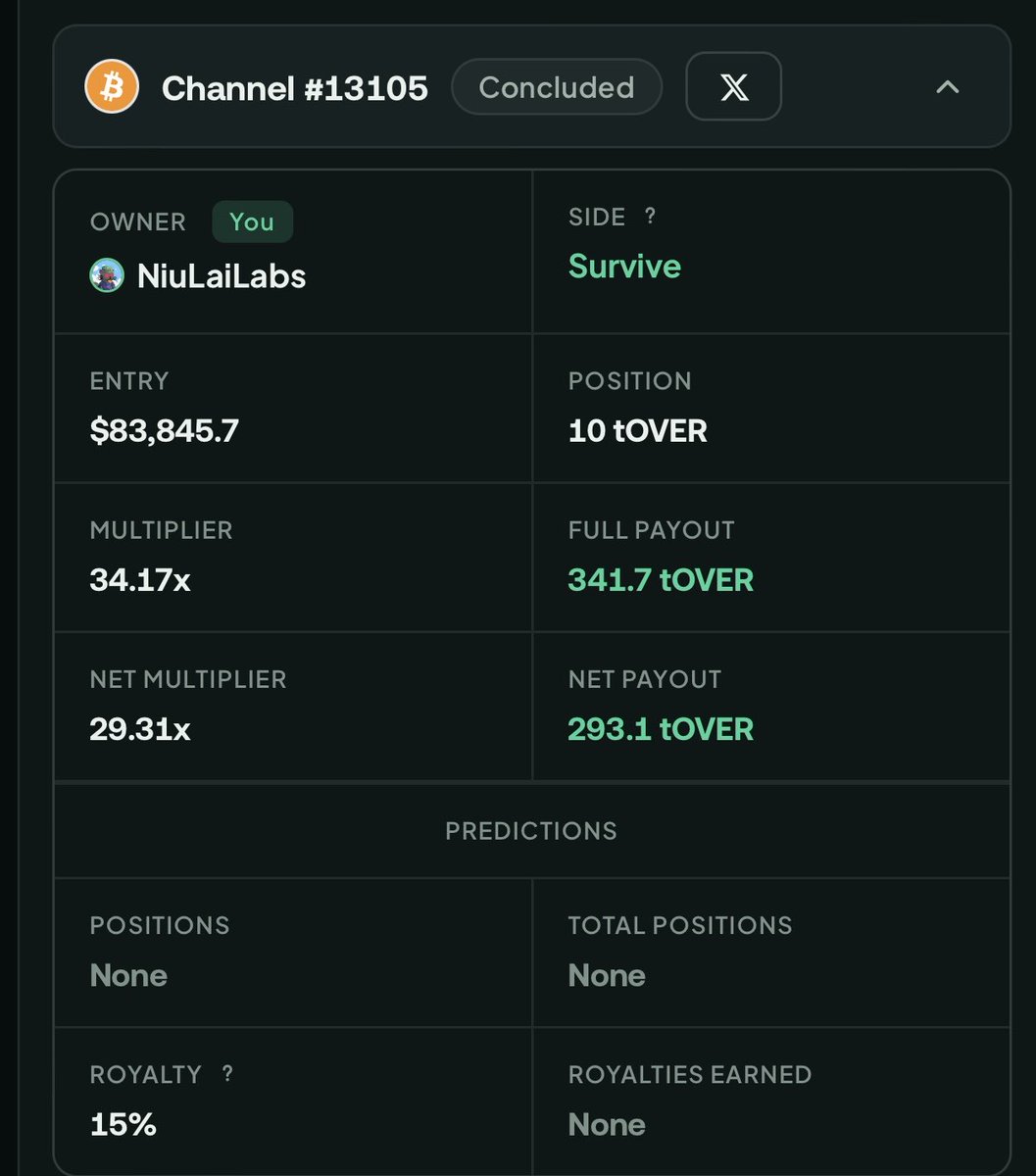Click the 341.7 tOVER full payout
Image resolution: width=1036 pixels, height=1176 pixels.
tap(662, 580)
